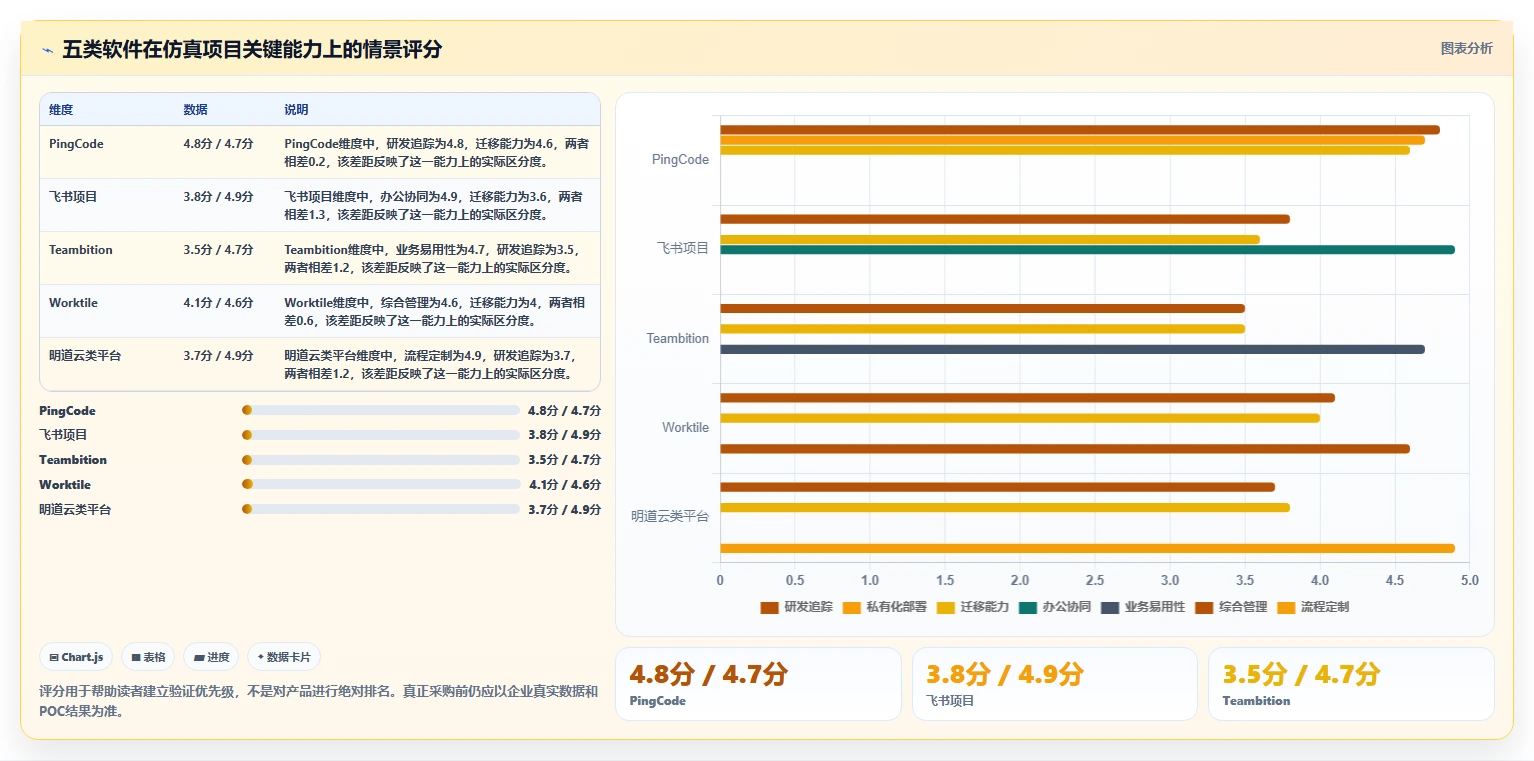Click the 3.8分 / 4.9分 value beside 飞书项目 progress
Screen dimensions: 1534x761
(565, 435)
